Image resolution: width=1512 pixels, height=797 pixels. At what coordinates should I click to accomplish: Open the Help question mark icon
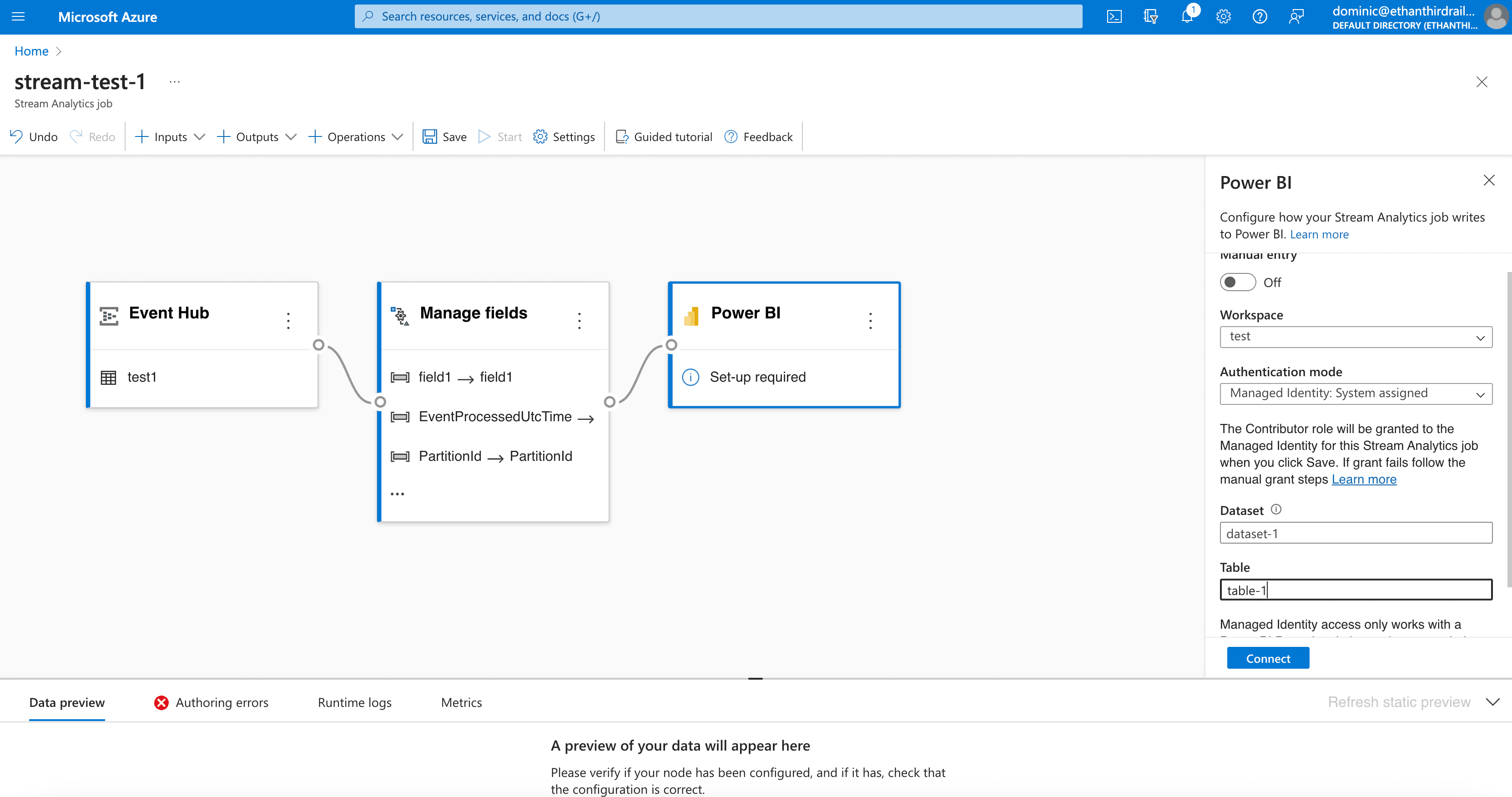point(1260,16)
